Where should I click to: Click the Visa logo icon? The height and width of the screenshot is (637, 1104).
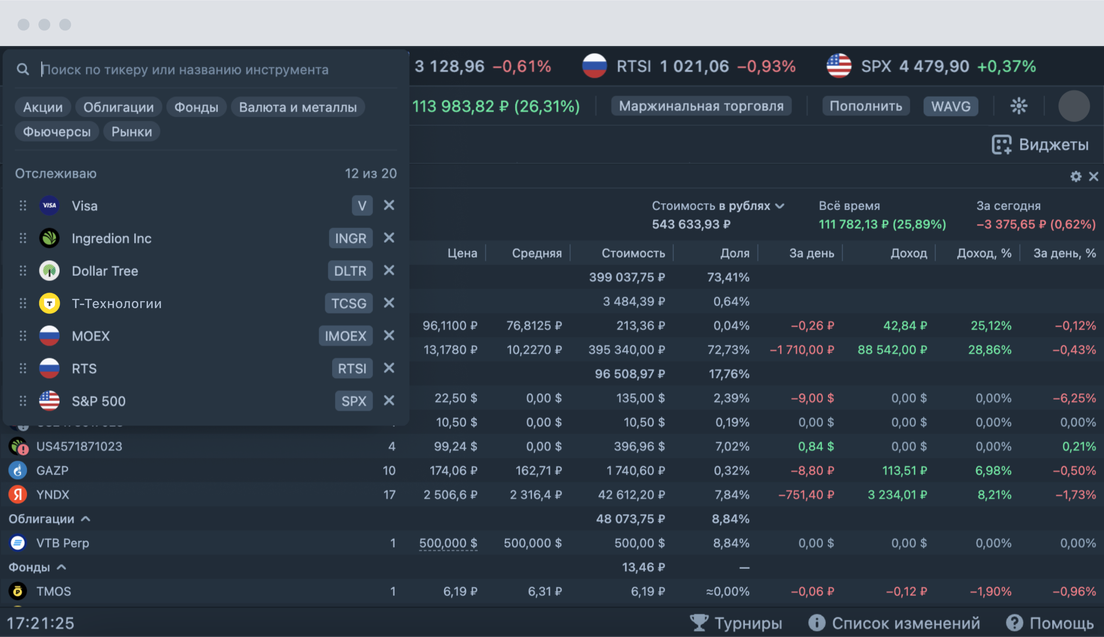pyautogui.click(x=49, y=206)
